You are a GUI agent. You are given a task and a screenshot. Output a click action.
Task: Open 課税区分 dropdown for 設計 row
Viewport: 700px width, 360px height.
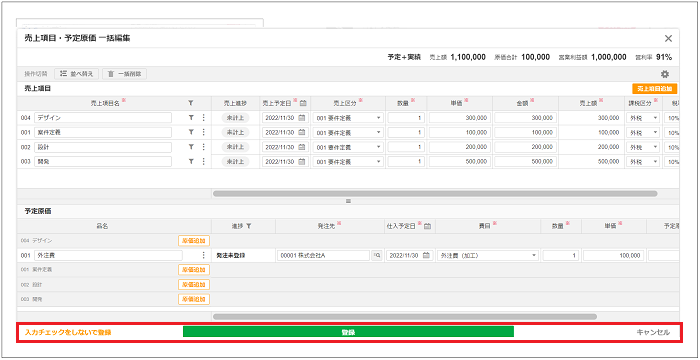tap(643, 147)
